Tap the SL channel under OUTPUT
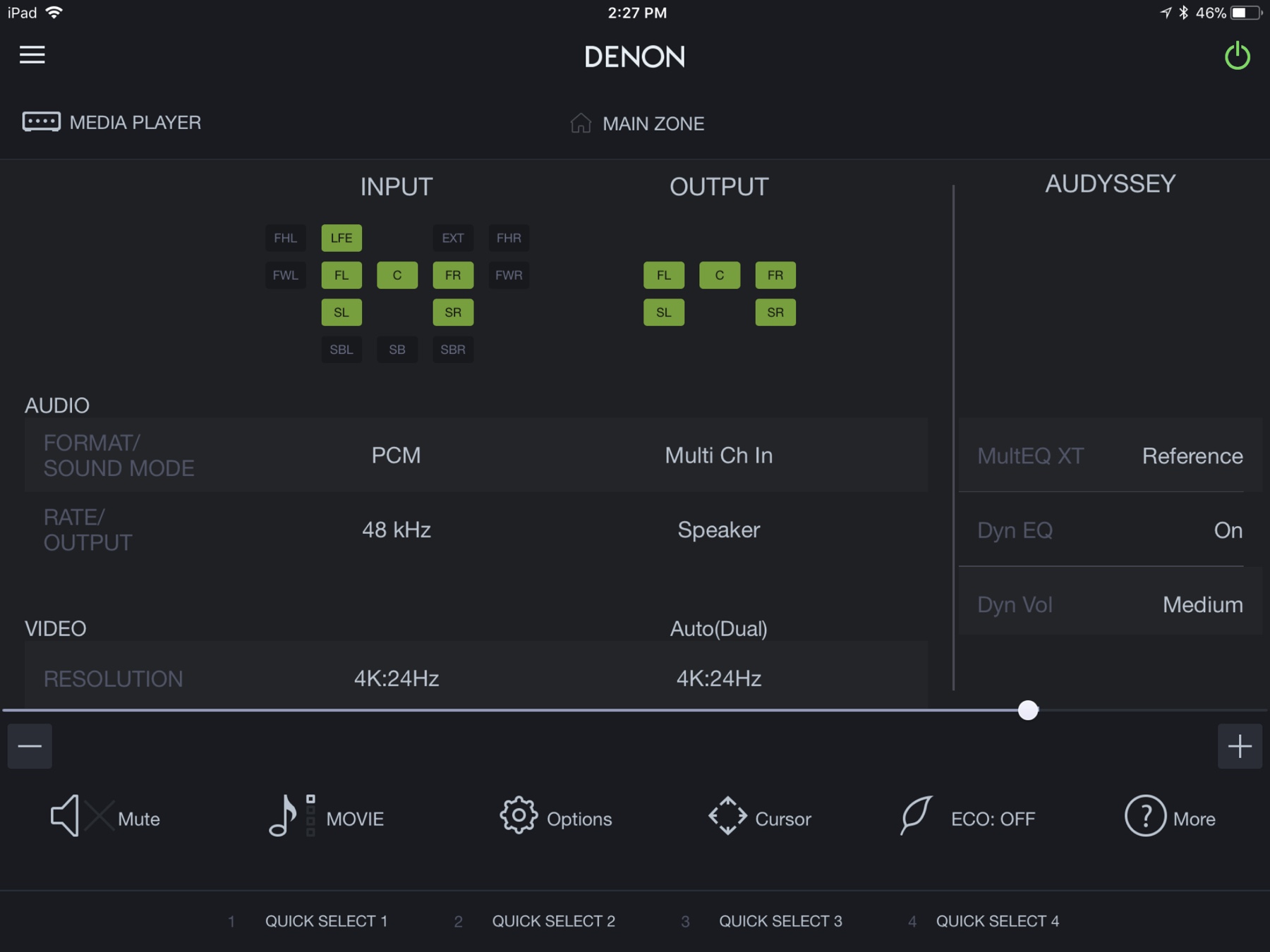 tap(664, 312)
